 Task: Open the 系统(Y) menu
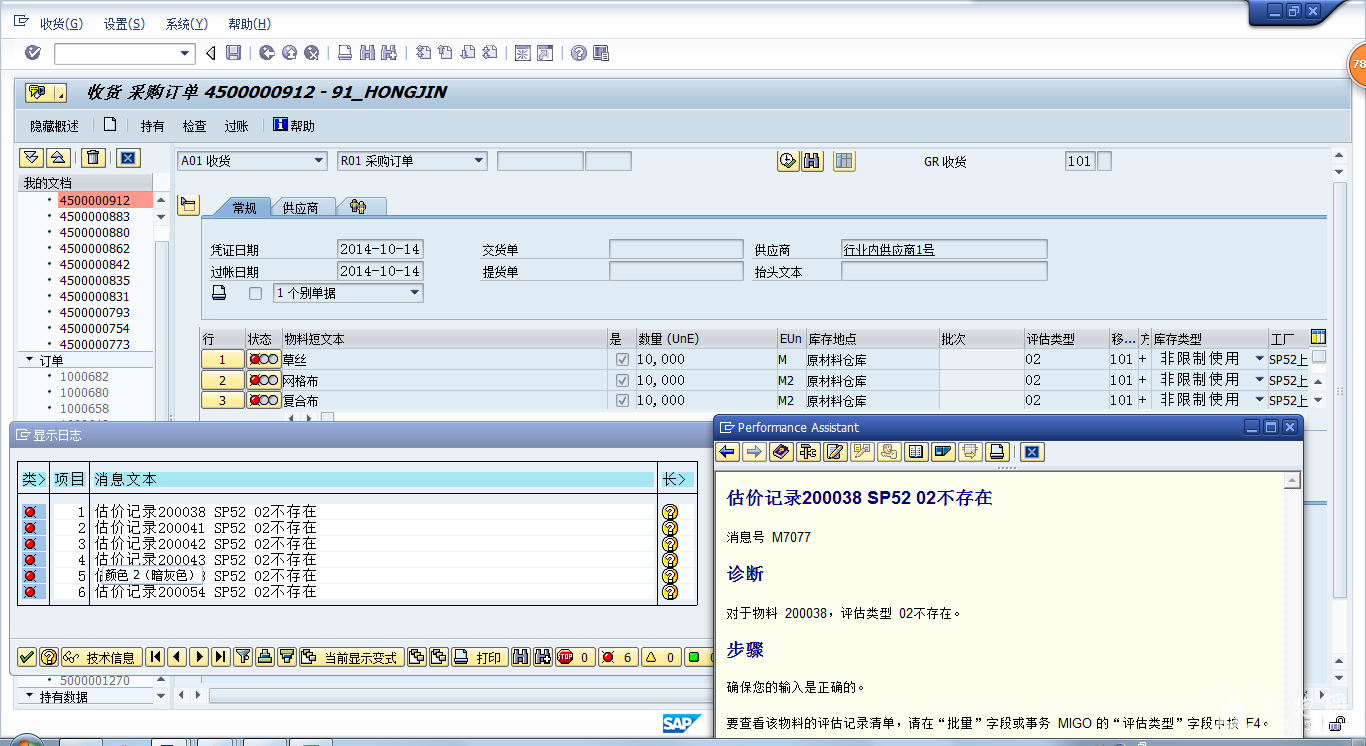[x=187, y=24]
